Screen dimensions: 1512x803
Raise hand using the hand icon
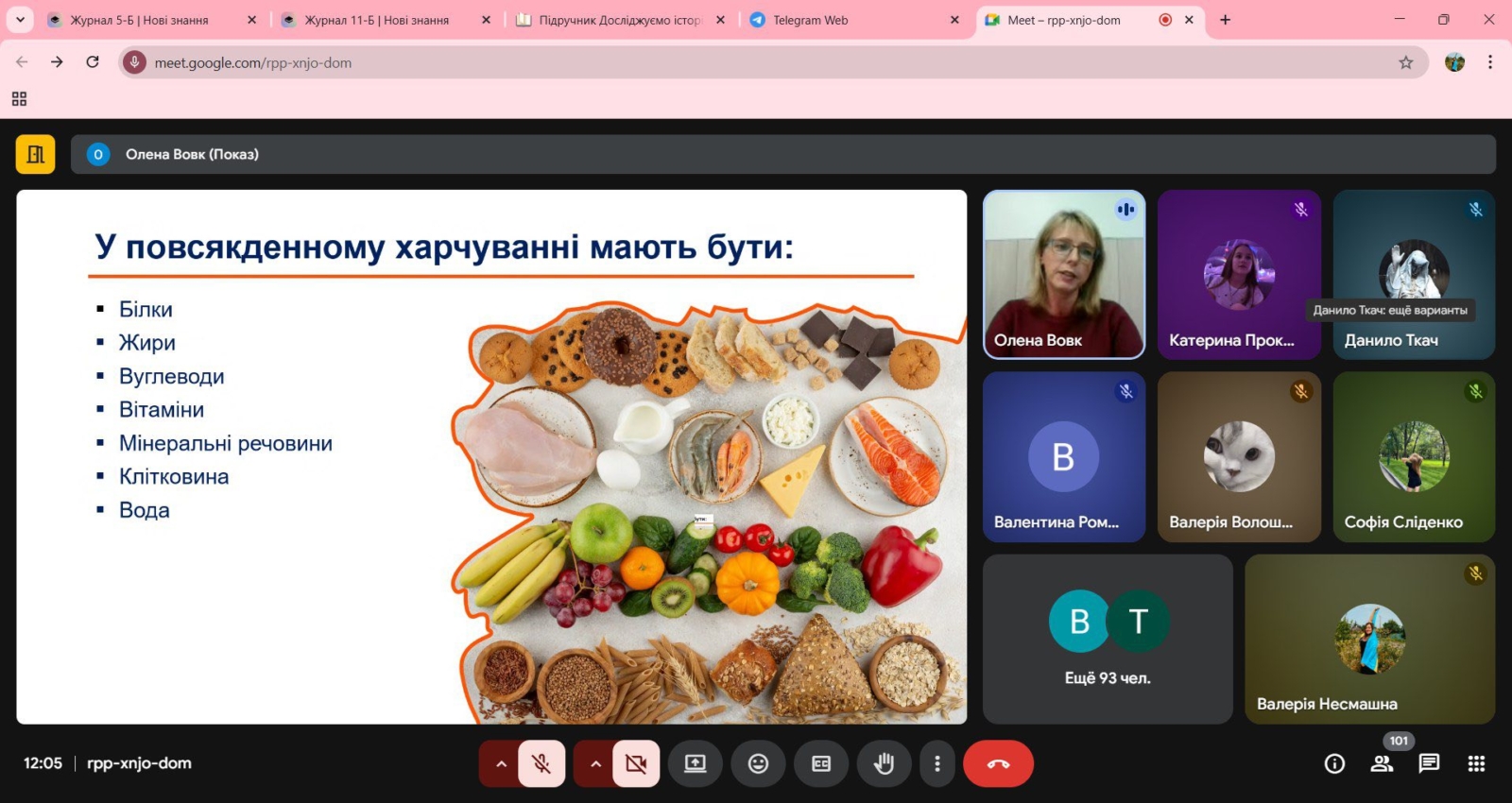[x=884, y=763]
